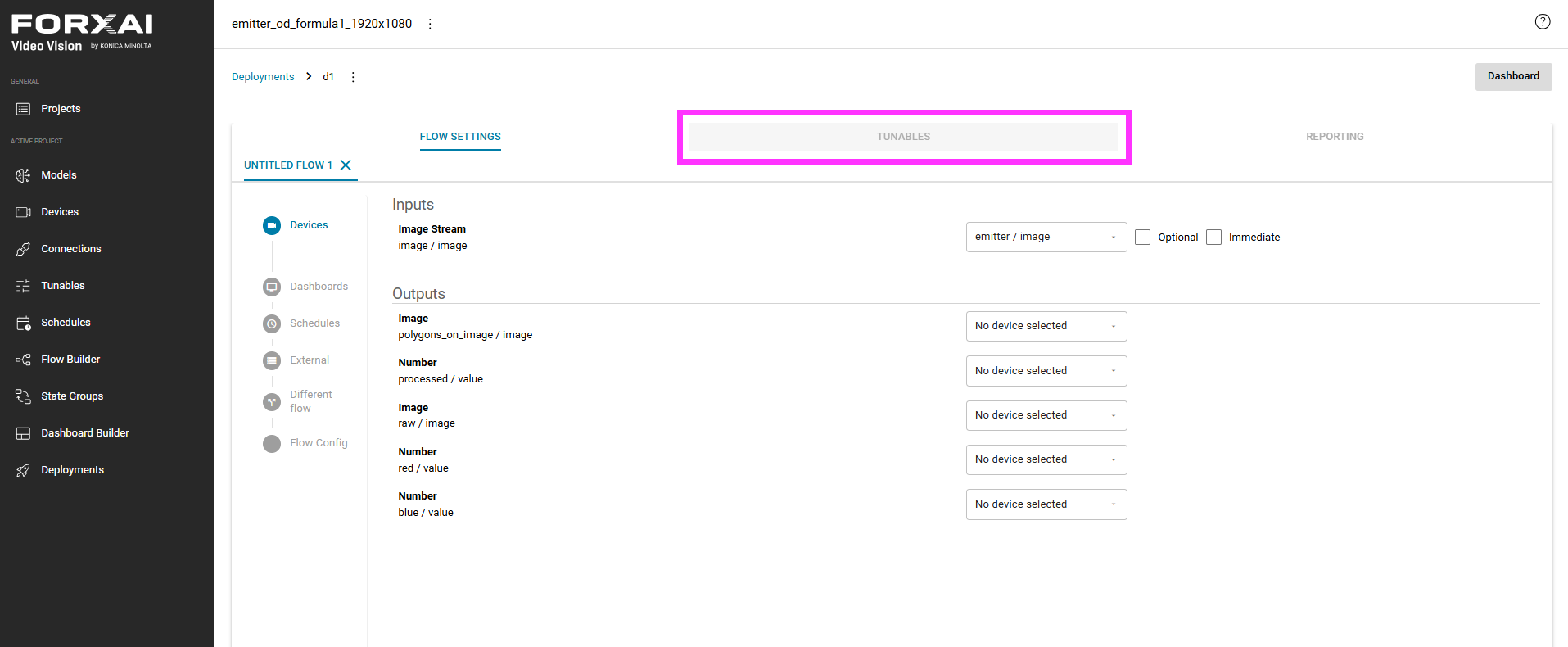The width and height of the screenshot is (1568, 647).
Task: Open Flow Builder icon in sidebar
Action: point(23,360)
